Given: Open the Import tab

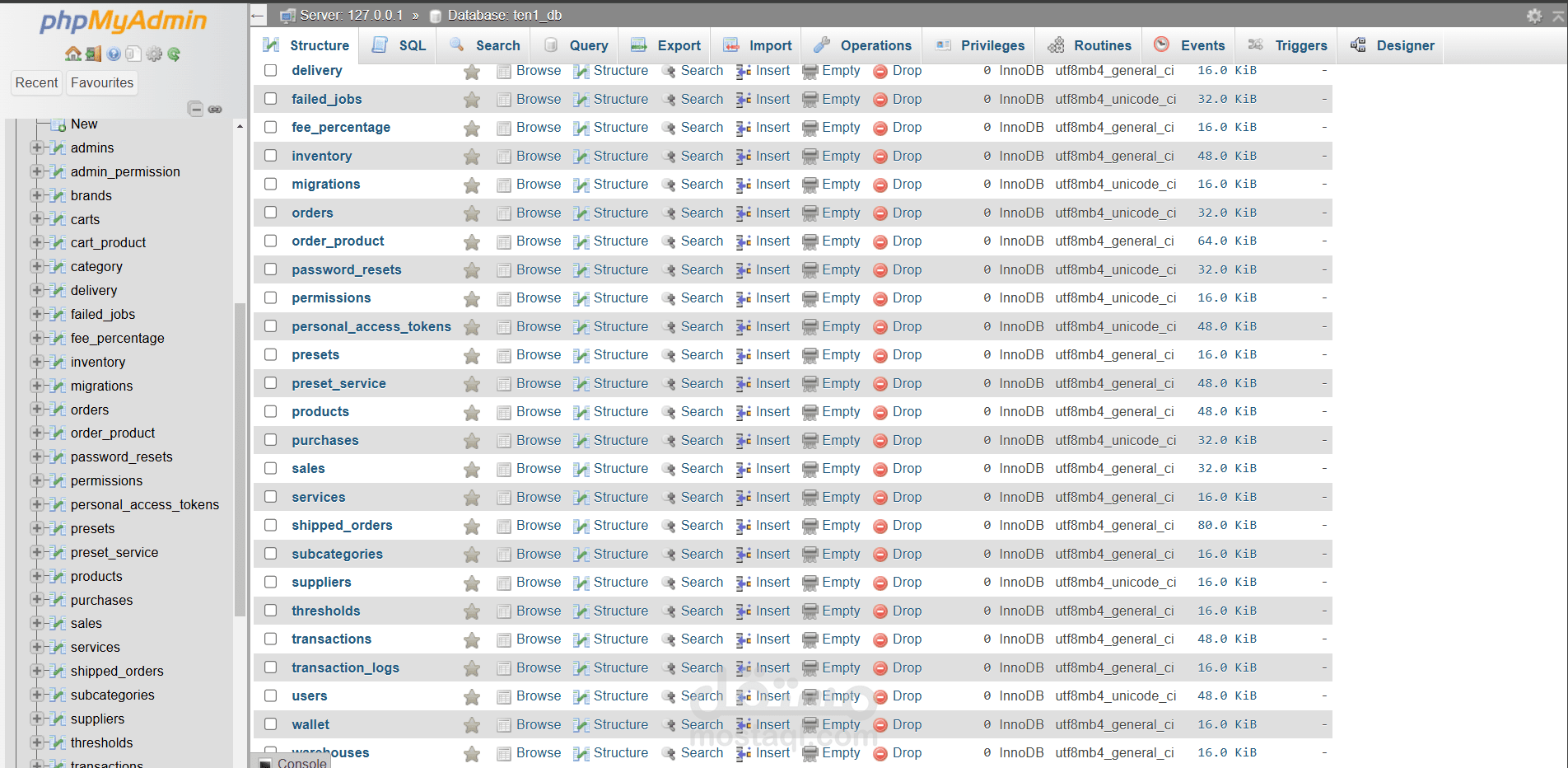Looking at the screenshot, I should [x=758, y=45].
